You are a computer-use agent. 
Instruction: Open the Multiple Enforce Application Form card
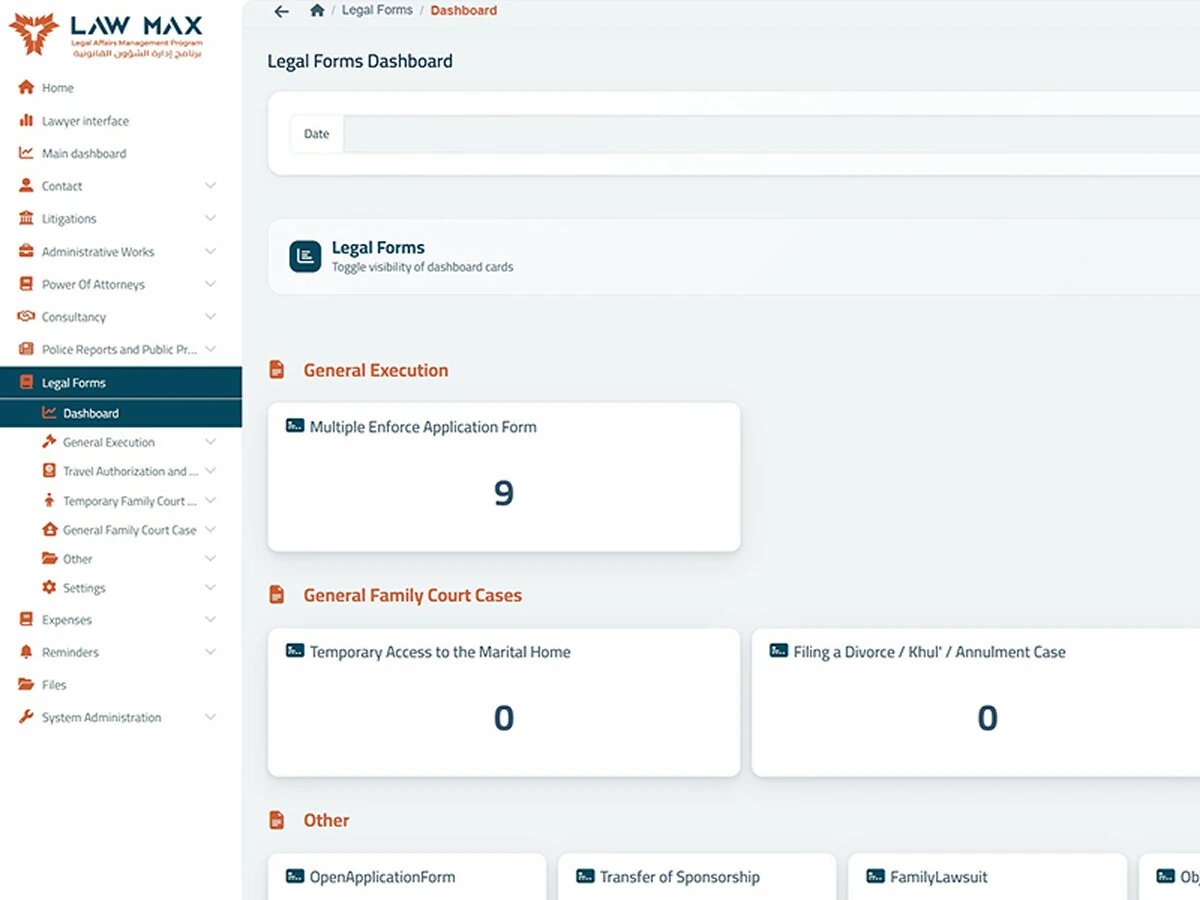pyautogui.click(x=504, y=477)
